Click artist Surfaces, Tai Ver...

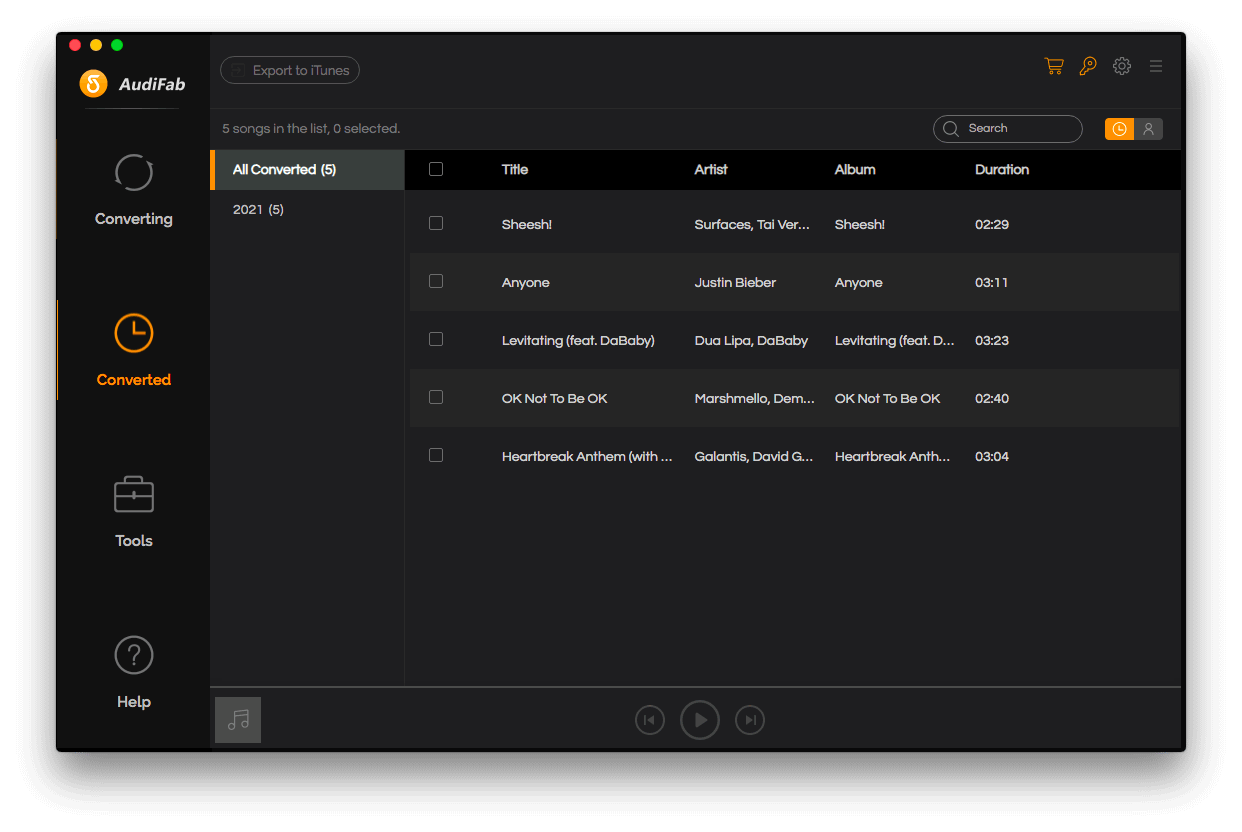point(752,225)
